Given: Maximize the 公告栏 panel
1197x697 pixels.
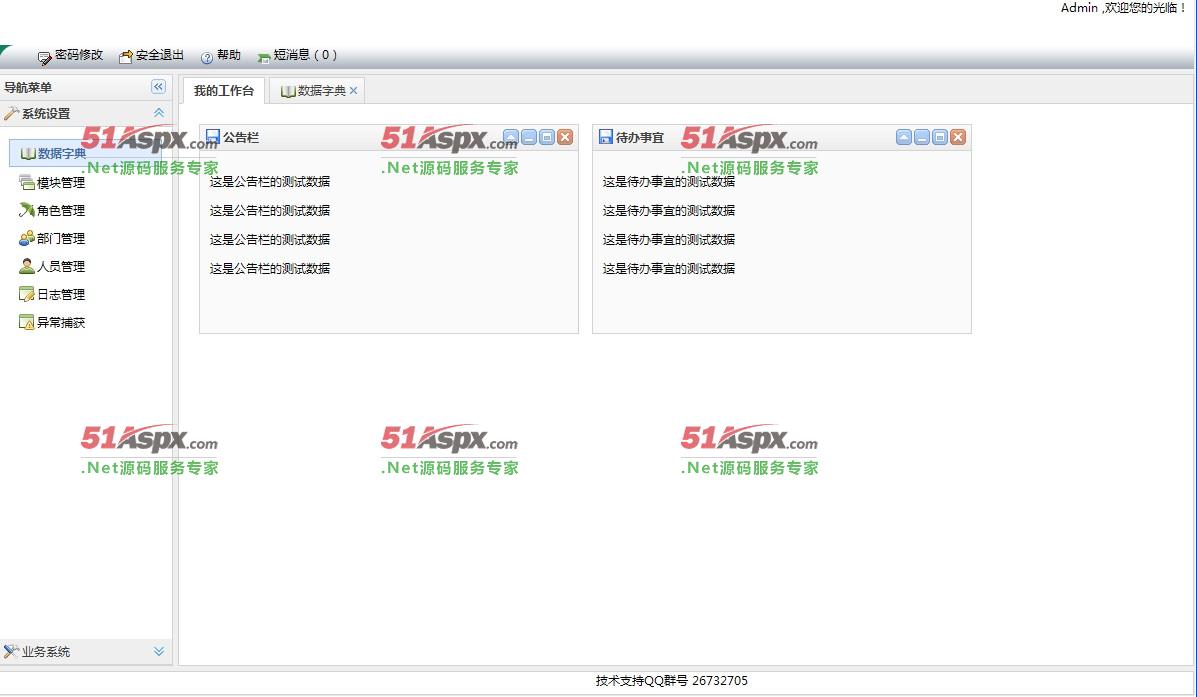Looking at the screenshot, I should tap(547, 137).
